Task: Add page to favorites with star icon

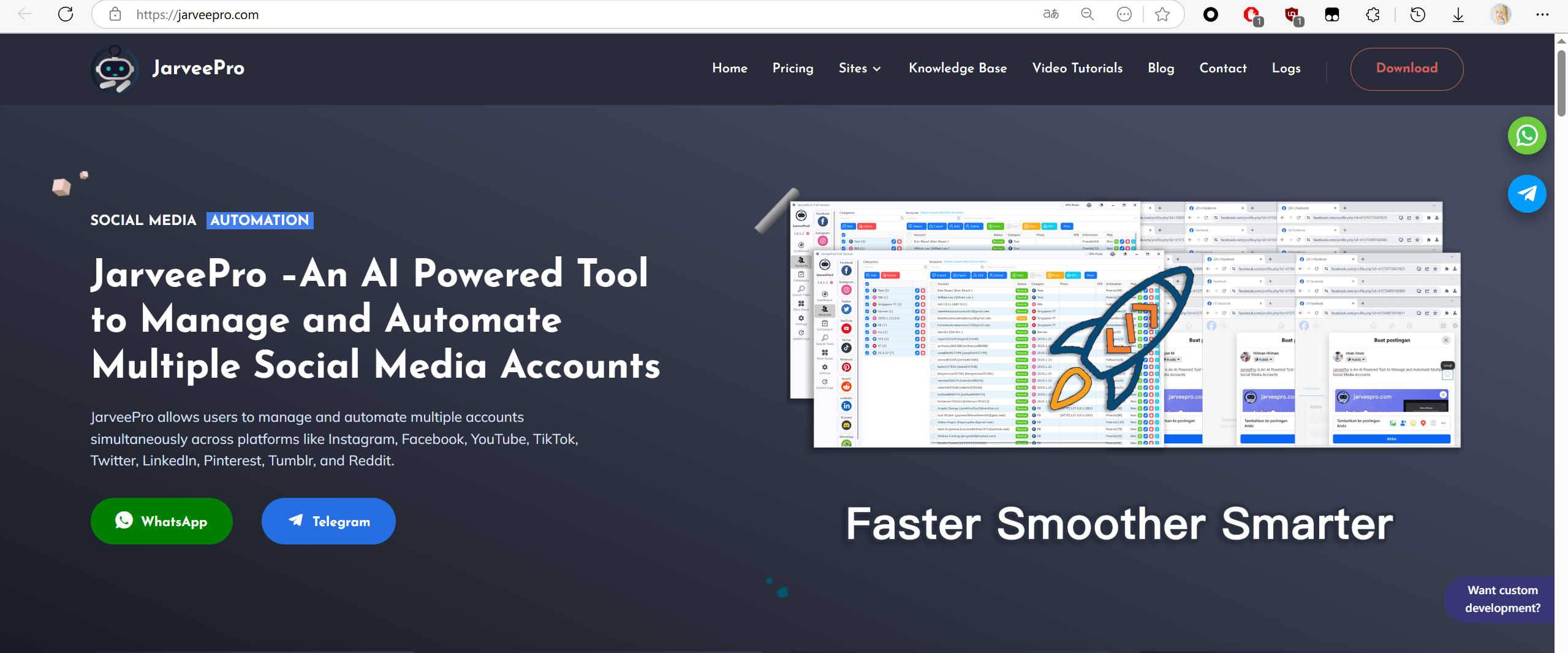Action: [1162, 14]
